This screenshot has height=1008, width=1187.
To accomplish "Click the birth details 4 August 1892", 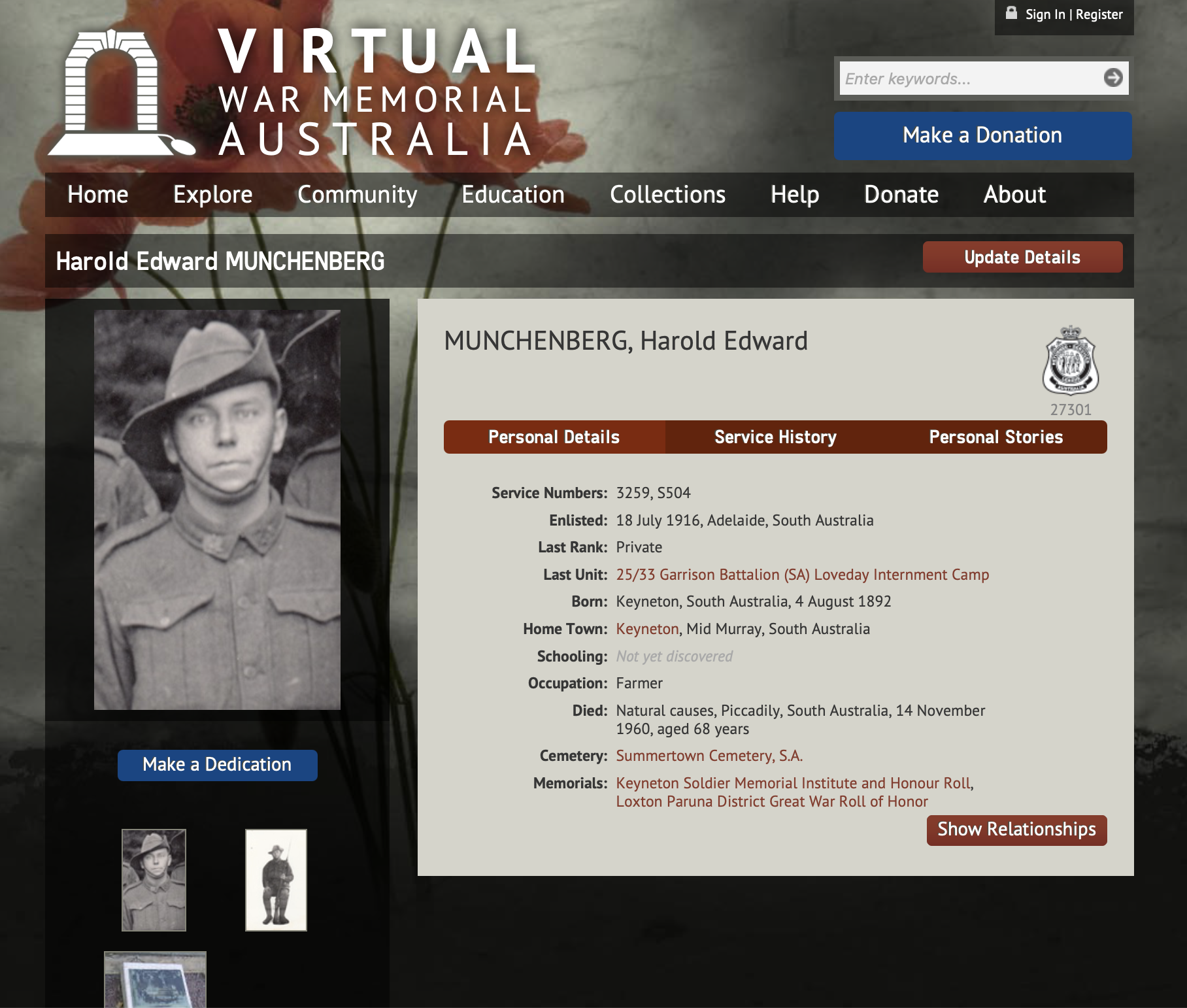I will (843, 601).
